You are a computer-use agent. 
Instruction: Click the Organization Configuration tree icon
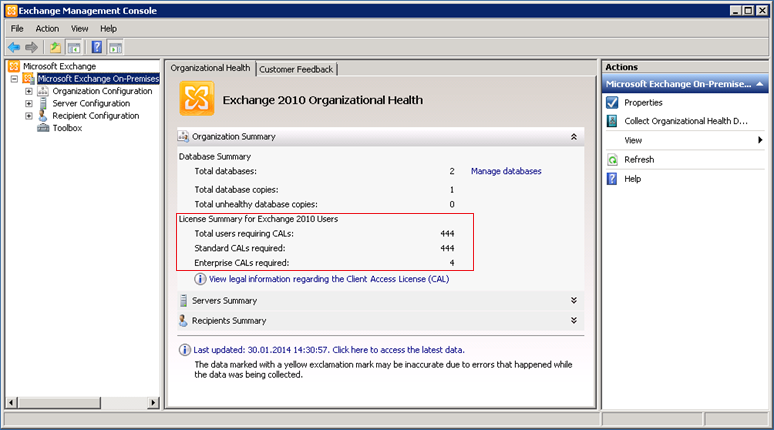43,91
